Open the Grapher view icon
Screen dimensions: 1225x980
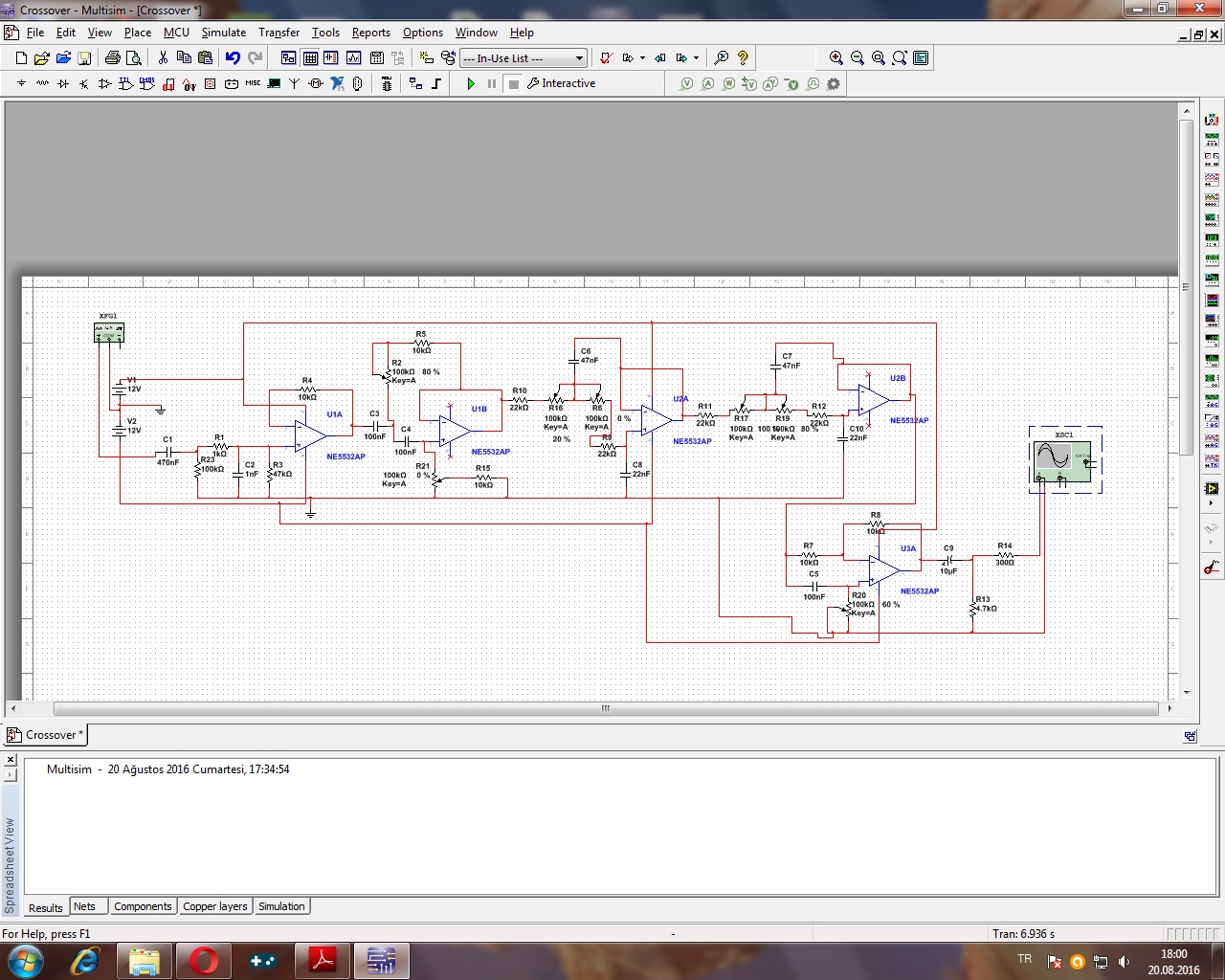coord(354,58)
